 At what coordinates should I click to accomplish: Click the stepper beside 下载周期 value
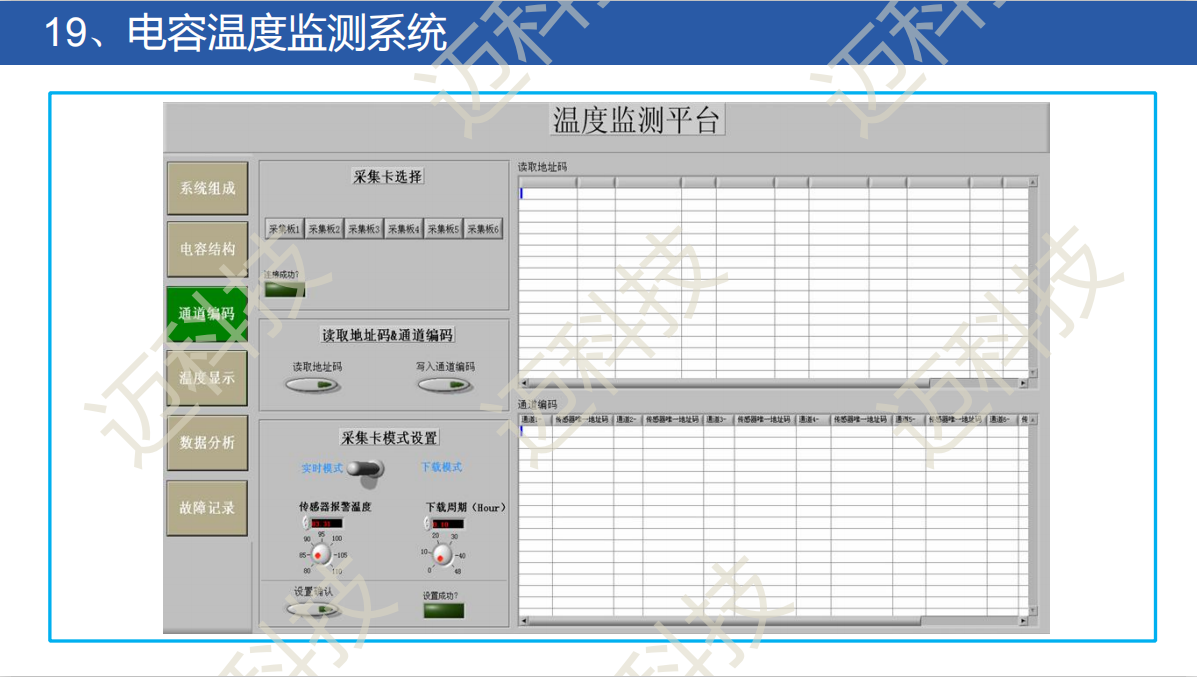[427, 524]
